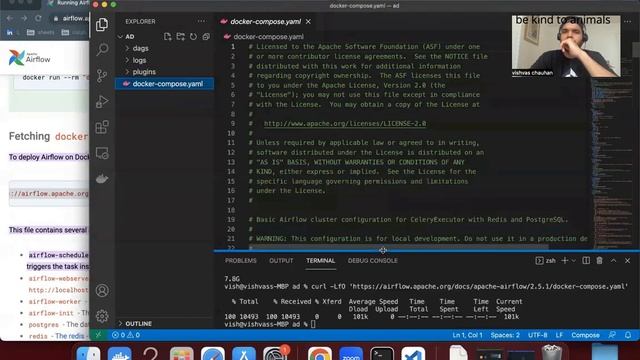Close the docker-compose.yaml editor tab

point(308,22)
